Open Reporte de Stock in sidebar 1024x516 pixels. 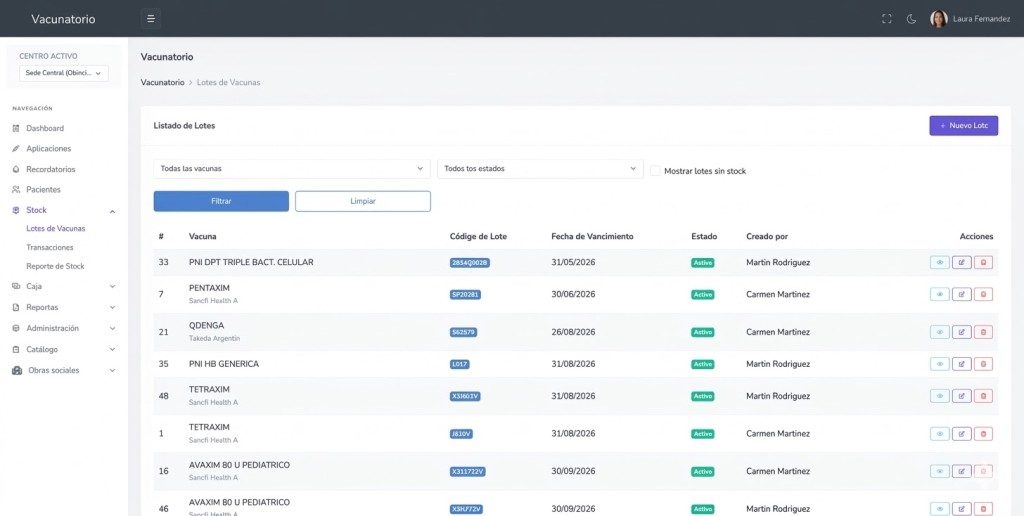(x=55, y=266)
